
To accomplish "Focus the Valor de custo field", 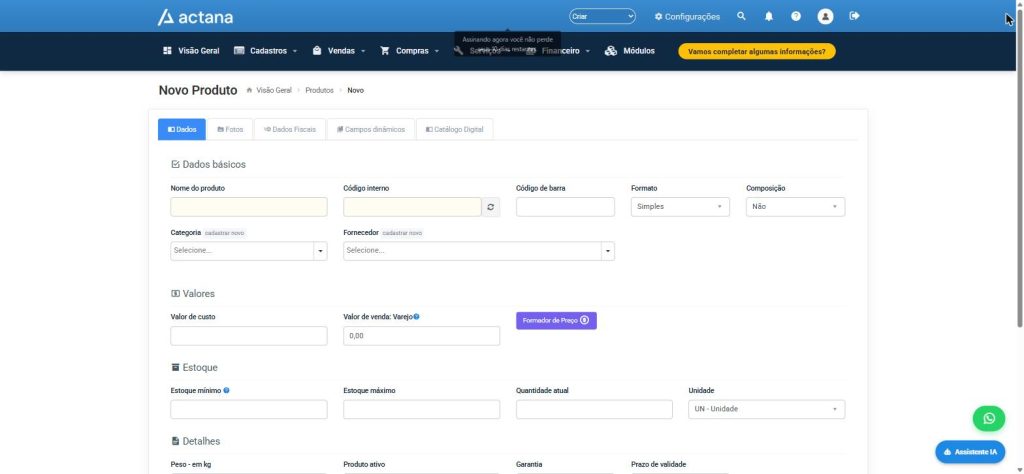I will pos(249,336).
